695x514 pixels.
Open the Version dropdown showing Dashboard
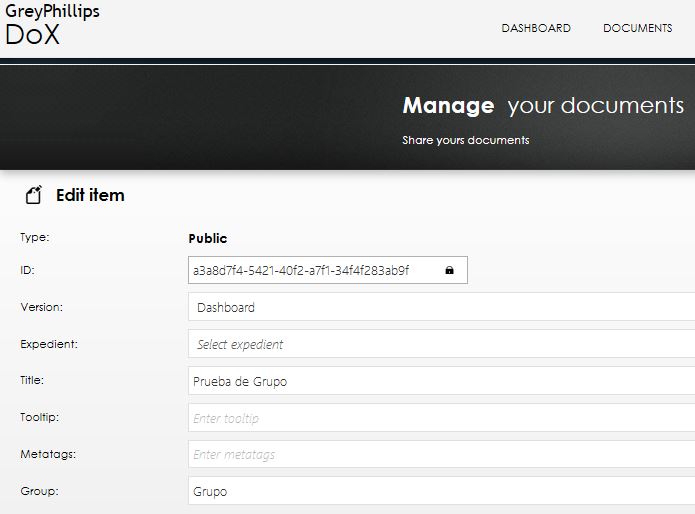click(441, 307)
